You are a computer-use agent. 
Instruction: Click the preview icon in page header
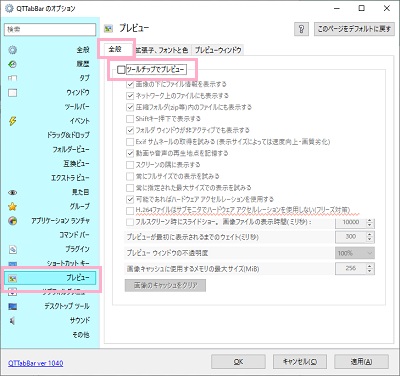(108, 29)
